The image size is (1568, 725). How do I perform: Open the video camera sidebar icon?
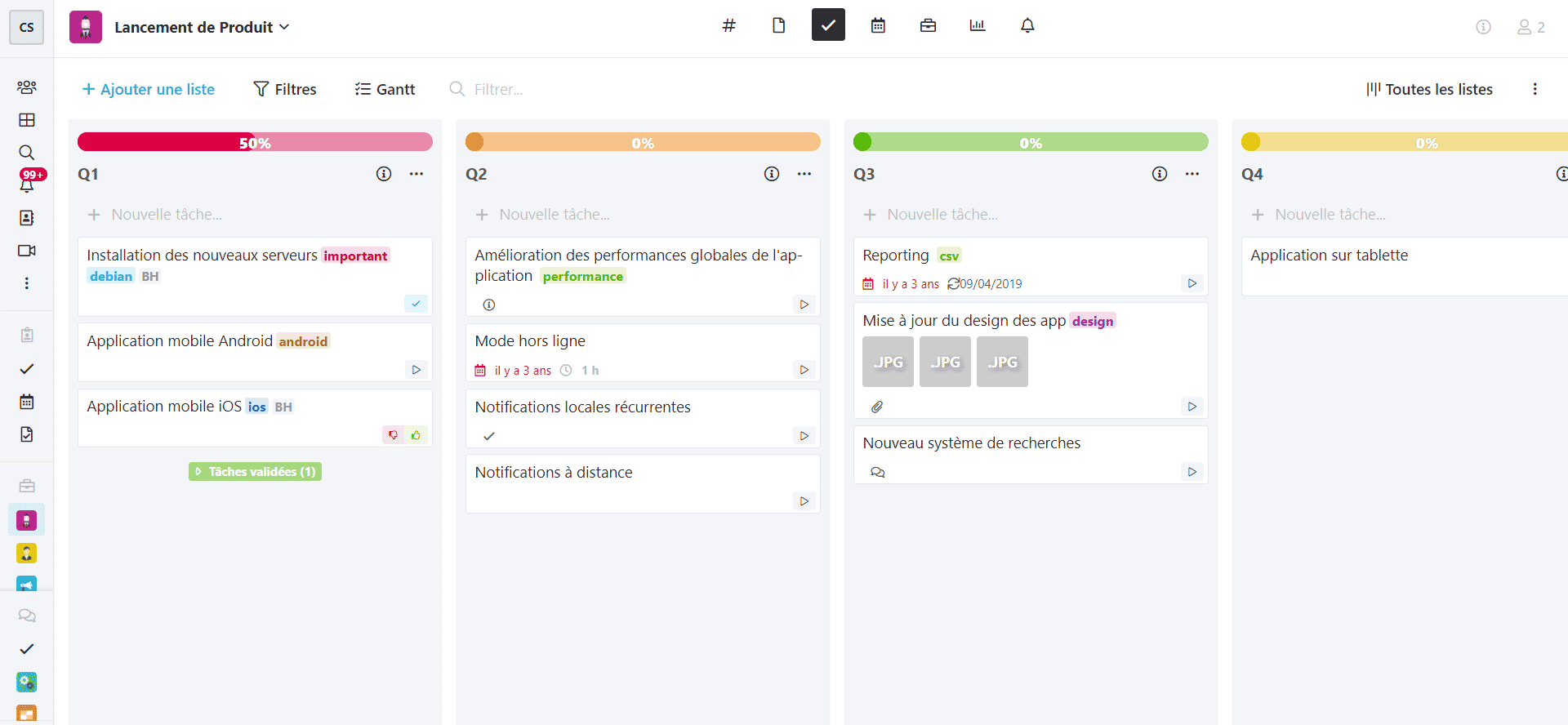point(26,251)
